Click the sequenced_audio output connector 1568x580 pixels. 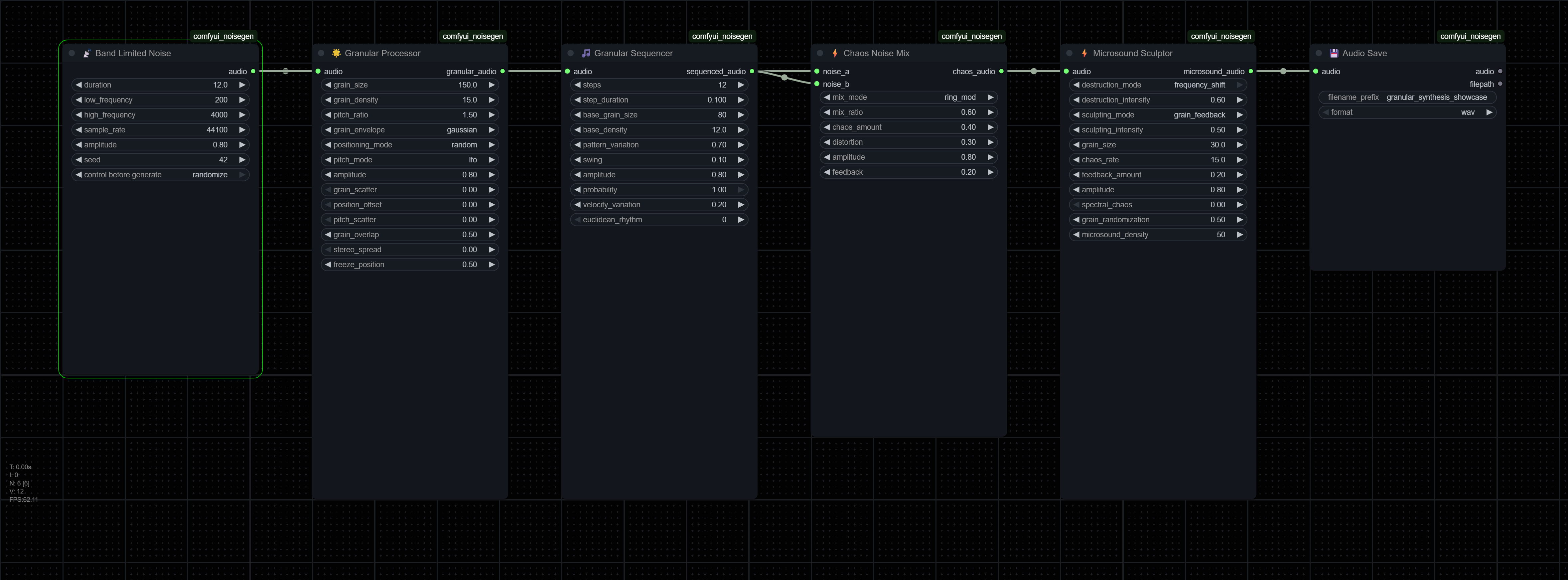click(x=752, y=72)
